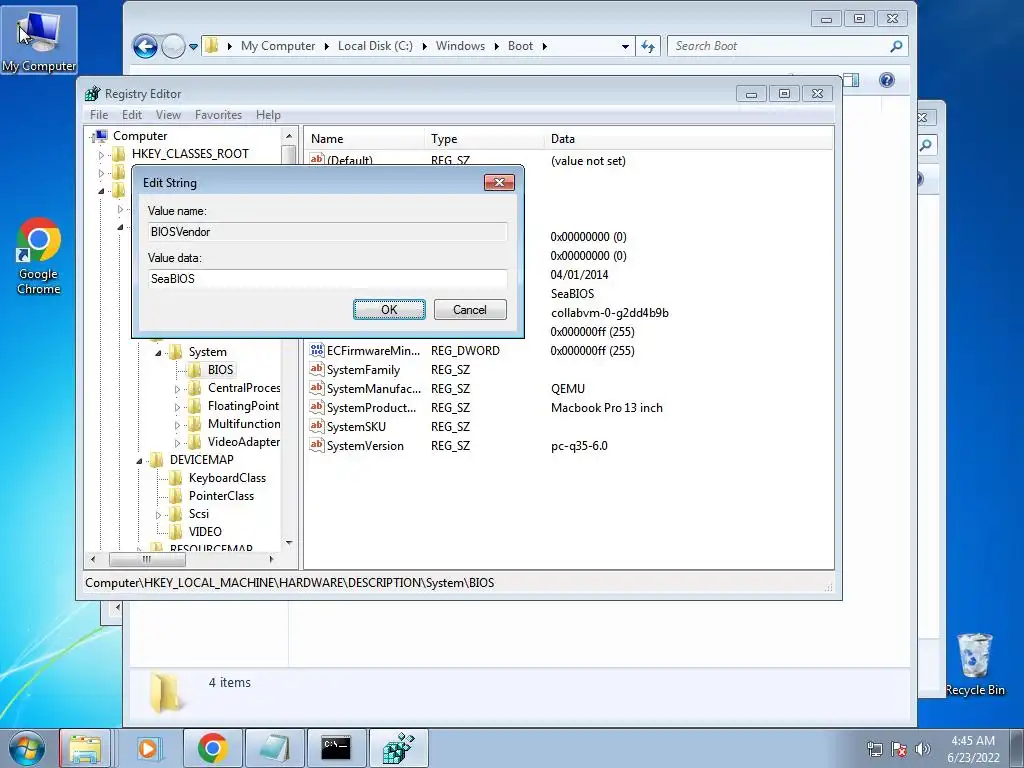Open Chrome from the taskbar

(212, 748)
